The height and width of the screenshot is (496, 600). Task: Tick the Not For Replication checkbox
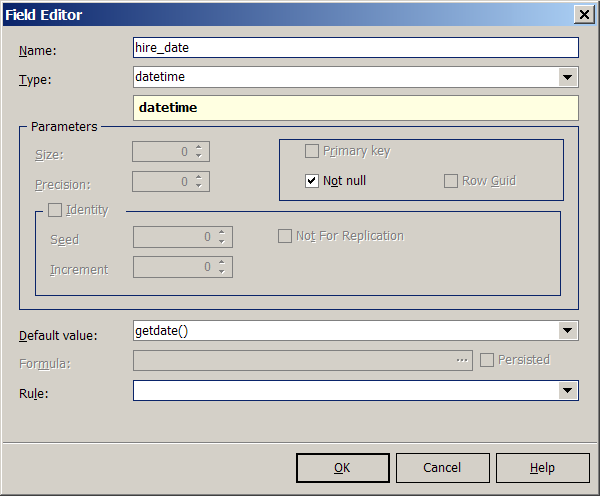pyautogui.click(x=285, y=236)
